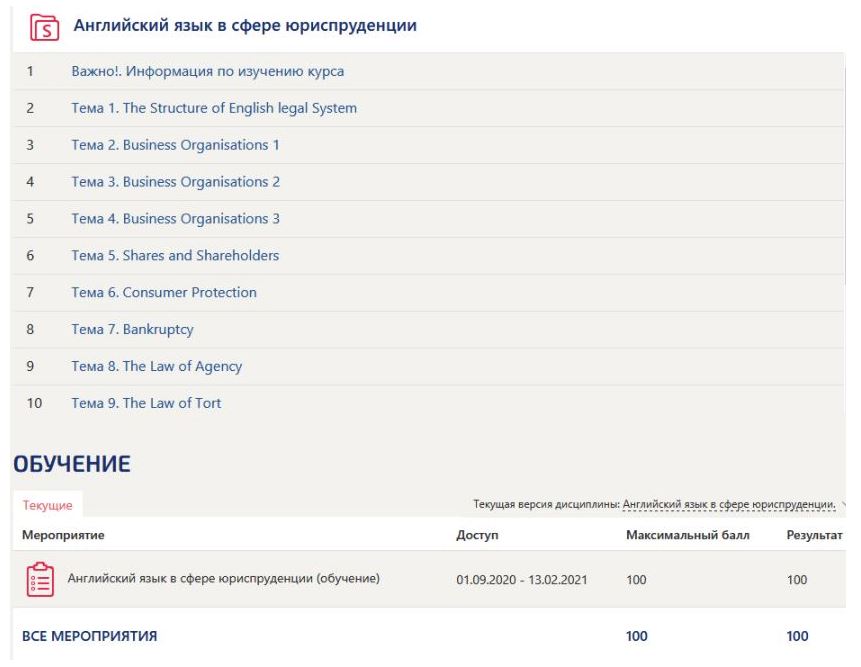Open Тема 1. The Structure of English legal System
861x667 pixels.
(x=214, y=108)
